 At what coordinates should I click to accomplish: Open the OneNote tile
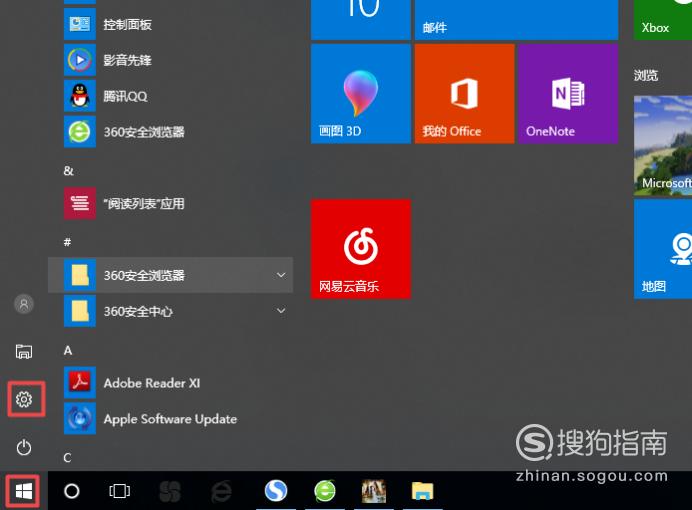(x=568, y=94)
